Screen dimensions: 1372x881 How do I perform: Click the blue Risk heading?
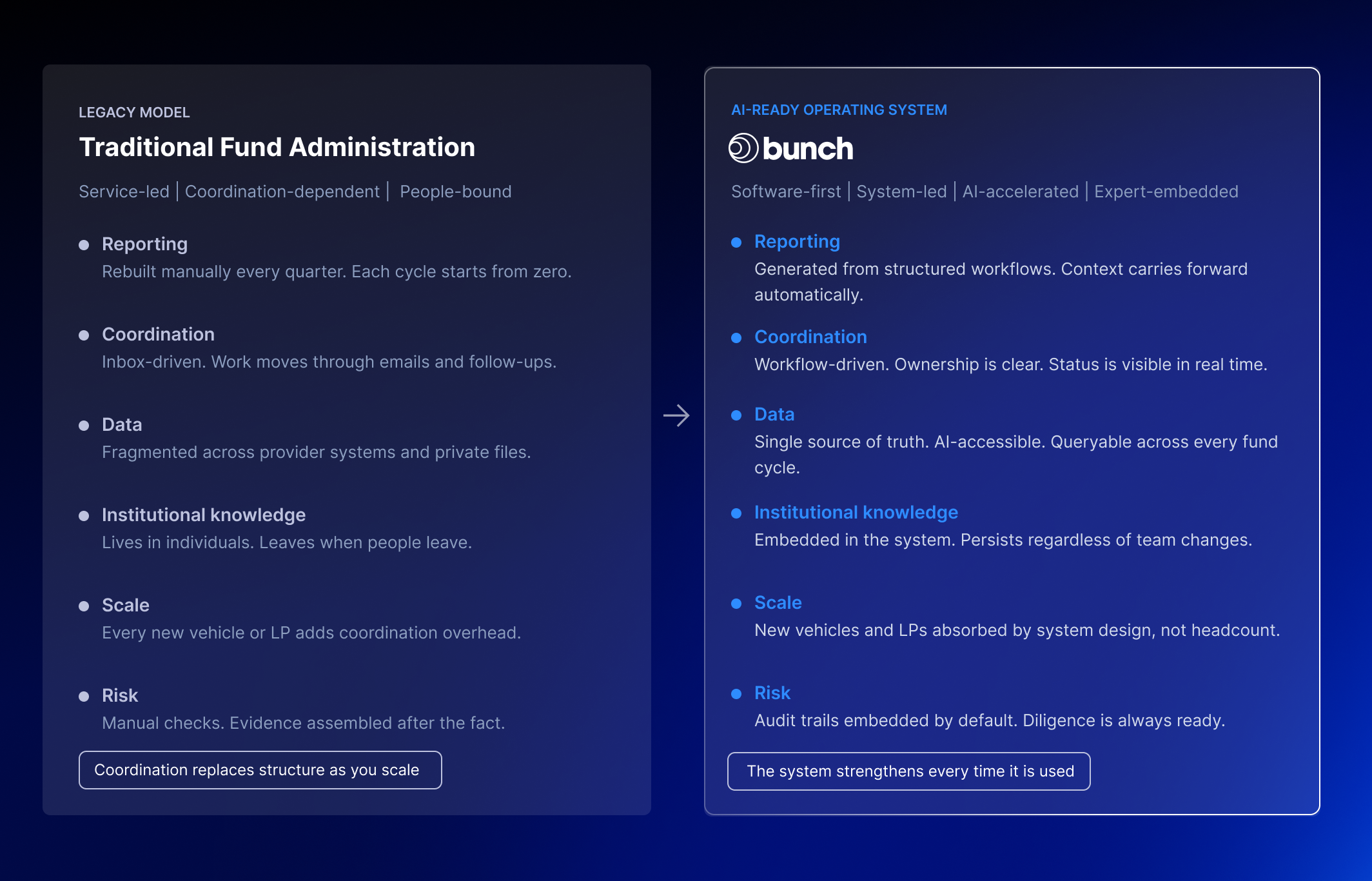(x=772, y=693)
